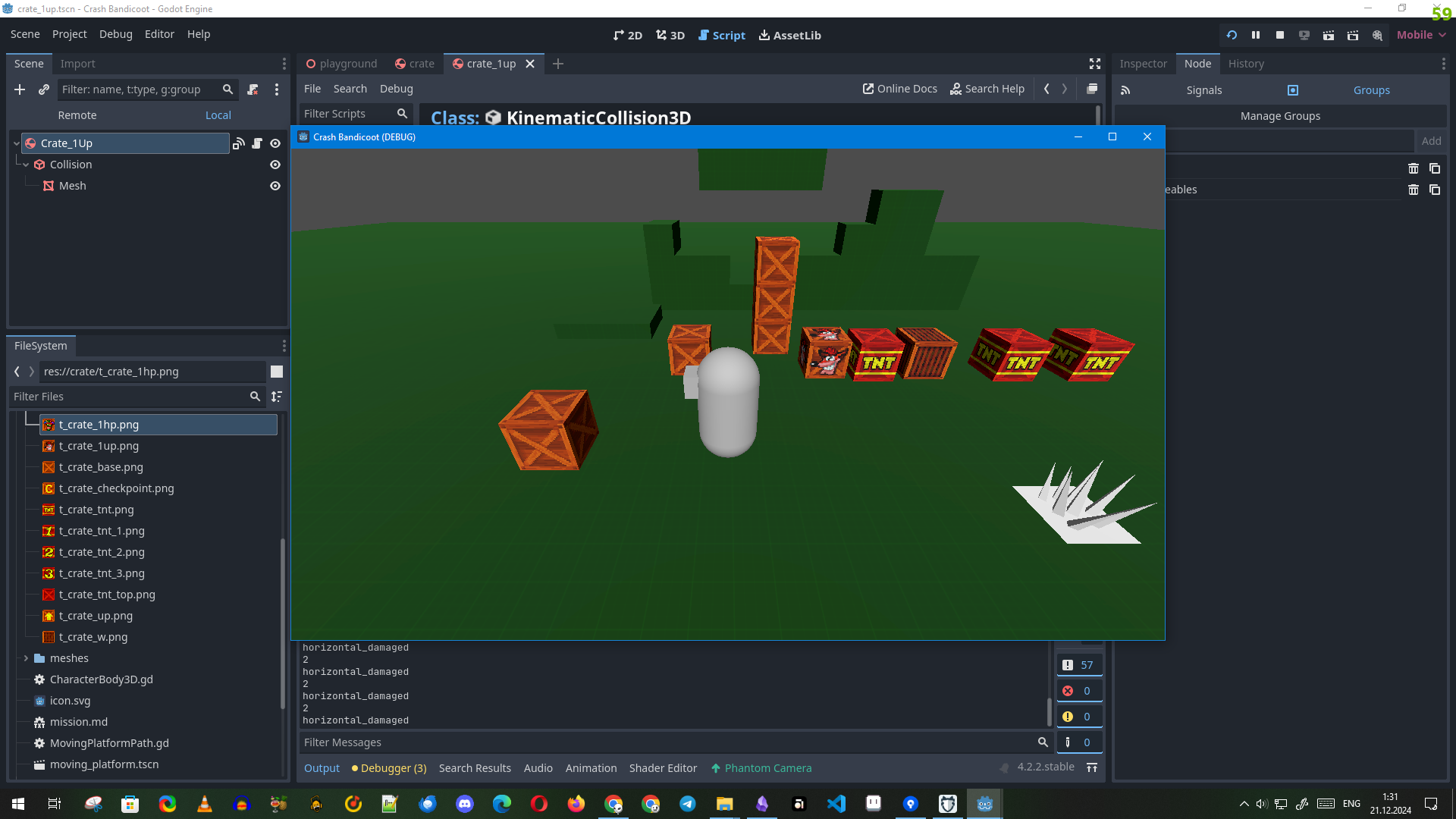Open remote debug options icon
This screenshot has width=1456, height=819.
click(1304, 35)
